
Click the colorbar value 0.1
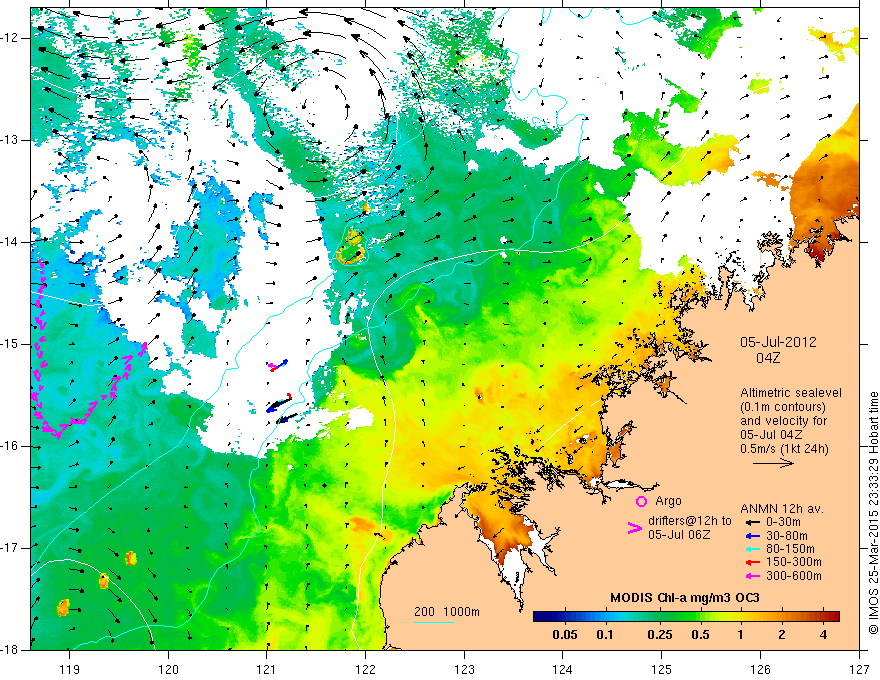click(x=604, y=635)
